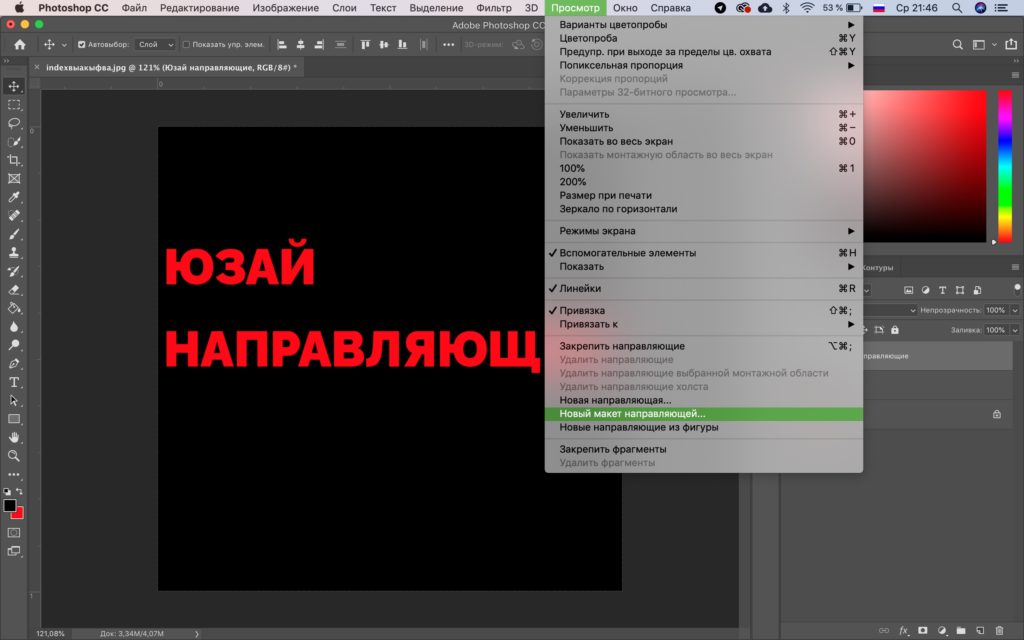Click the Home icon in options bar

[x=20, y=45]
